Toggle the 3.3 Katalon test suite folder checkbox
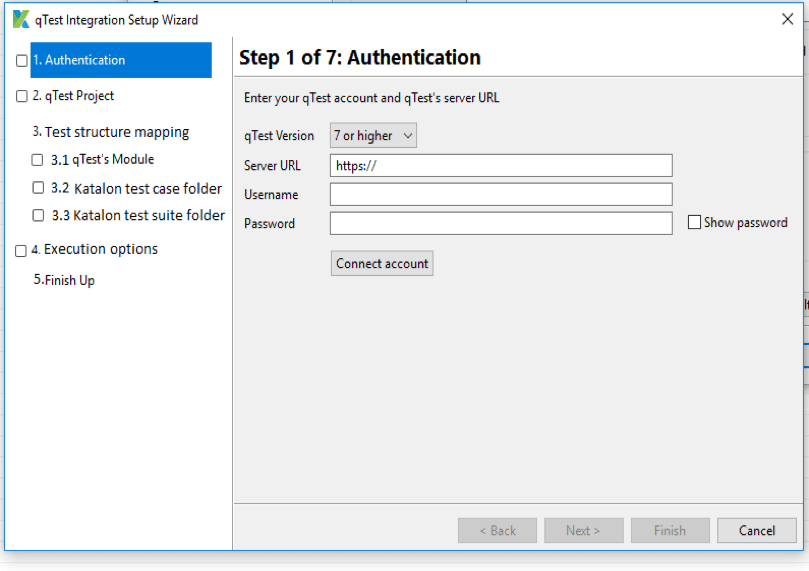The height and width of the screenshot is (571, 809). pyautogui.click(x=38, y=215)
